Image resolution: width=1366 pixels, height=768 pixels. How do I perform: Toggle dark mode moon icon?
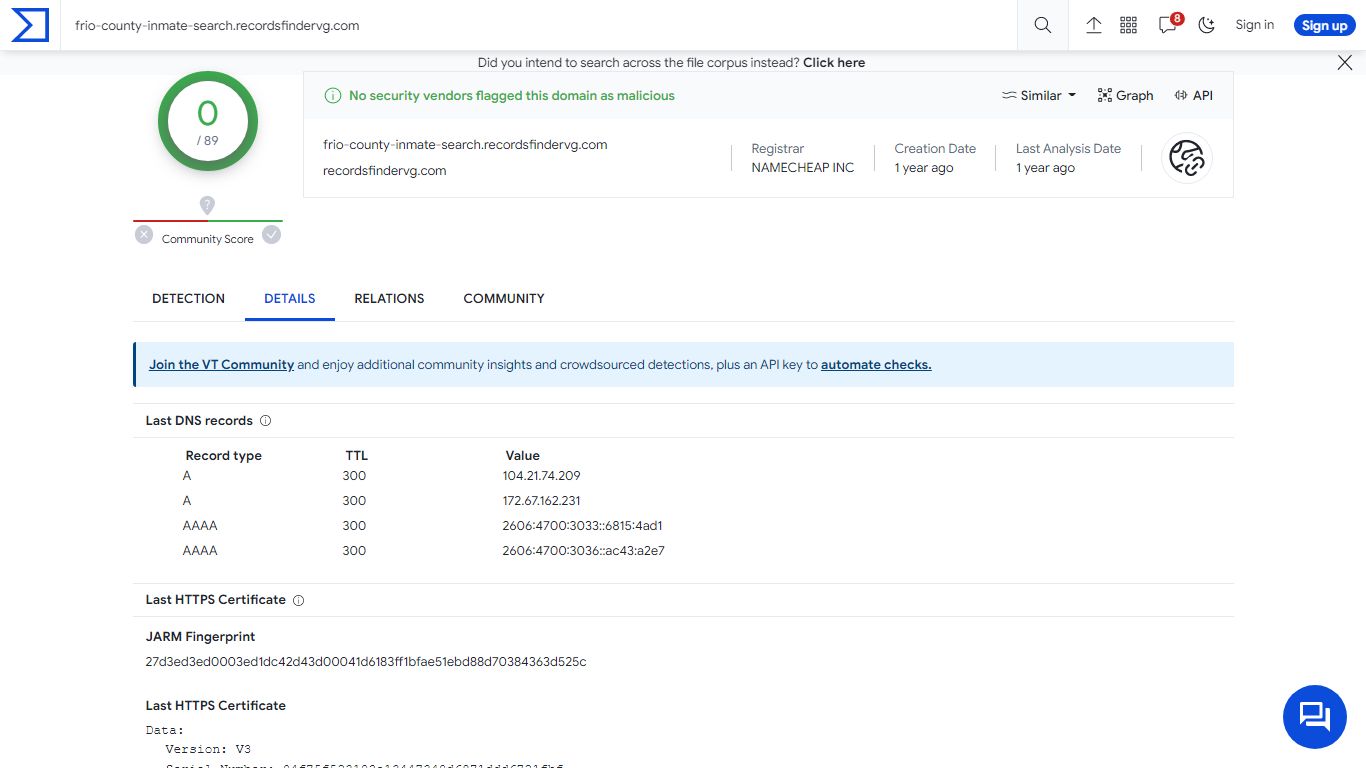[1207, 25]
